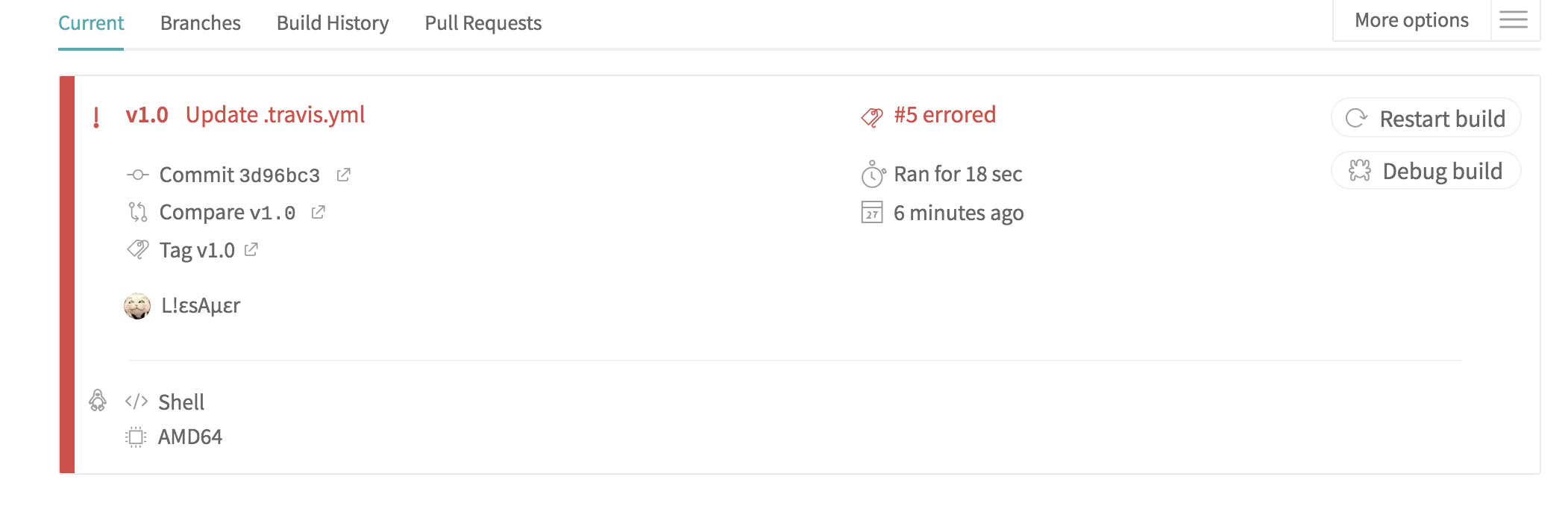The width and height of the screenshot is (1568, 509).
Task: Click the hamburger menu icon beside More options
Action: coord(1514,19)
